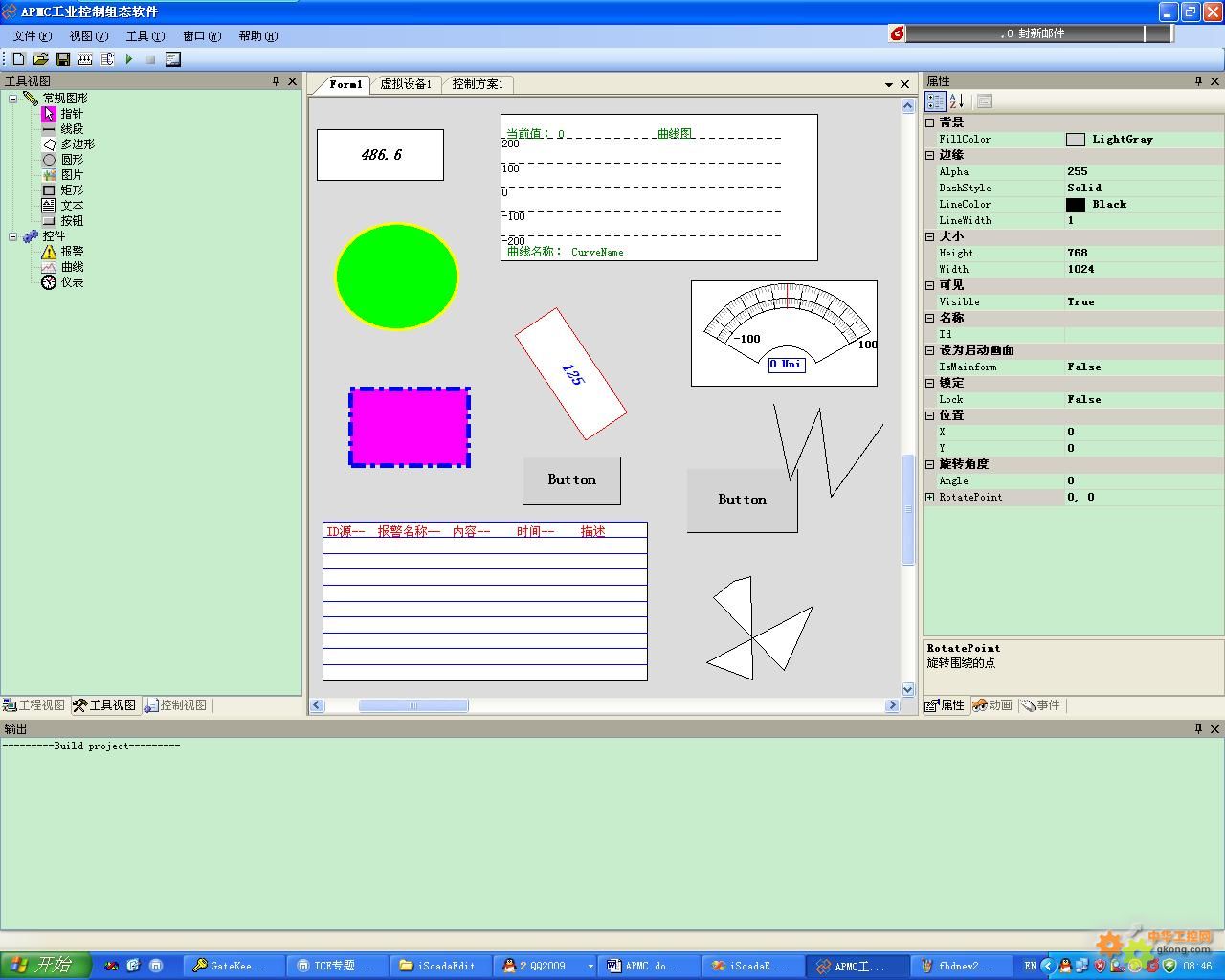Open the 视图(V) menu
This screenshot has height=980, width=1225.
(88, 35)
